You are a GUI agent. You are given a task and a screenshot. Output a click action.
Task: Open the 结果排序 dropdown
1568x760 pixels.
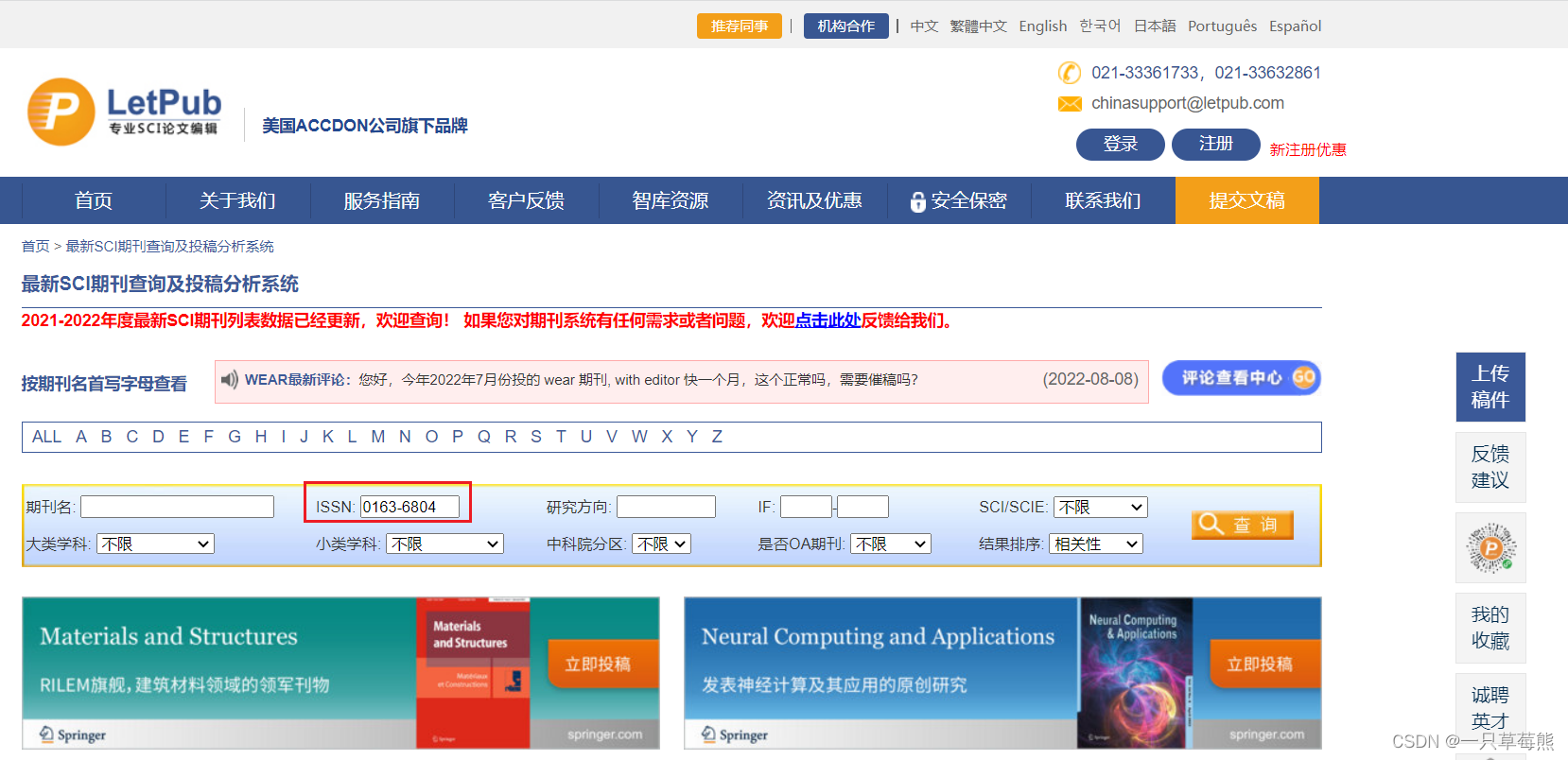point(1096,544)
